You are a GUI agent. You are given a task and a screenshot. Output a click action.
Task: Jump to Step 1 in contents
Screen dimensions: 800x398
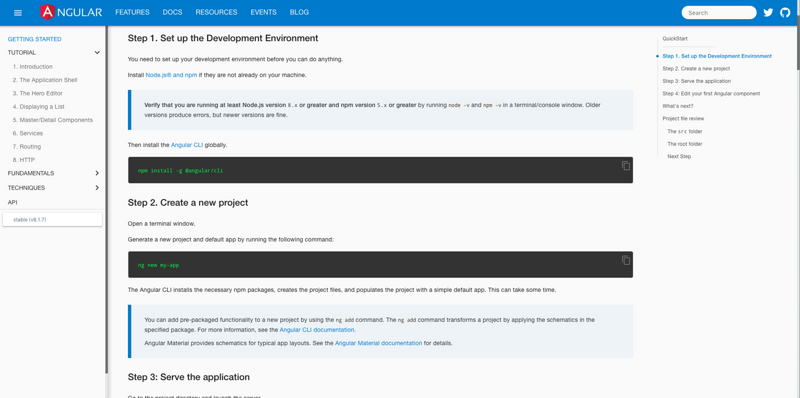pos(717,56)
